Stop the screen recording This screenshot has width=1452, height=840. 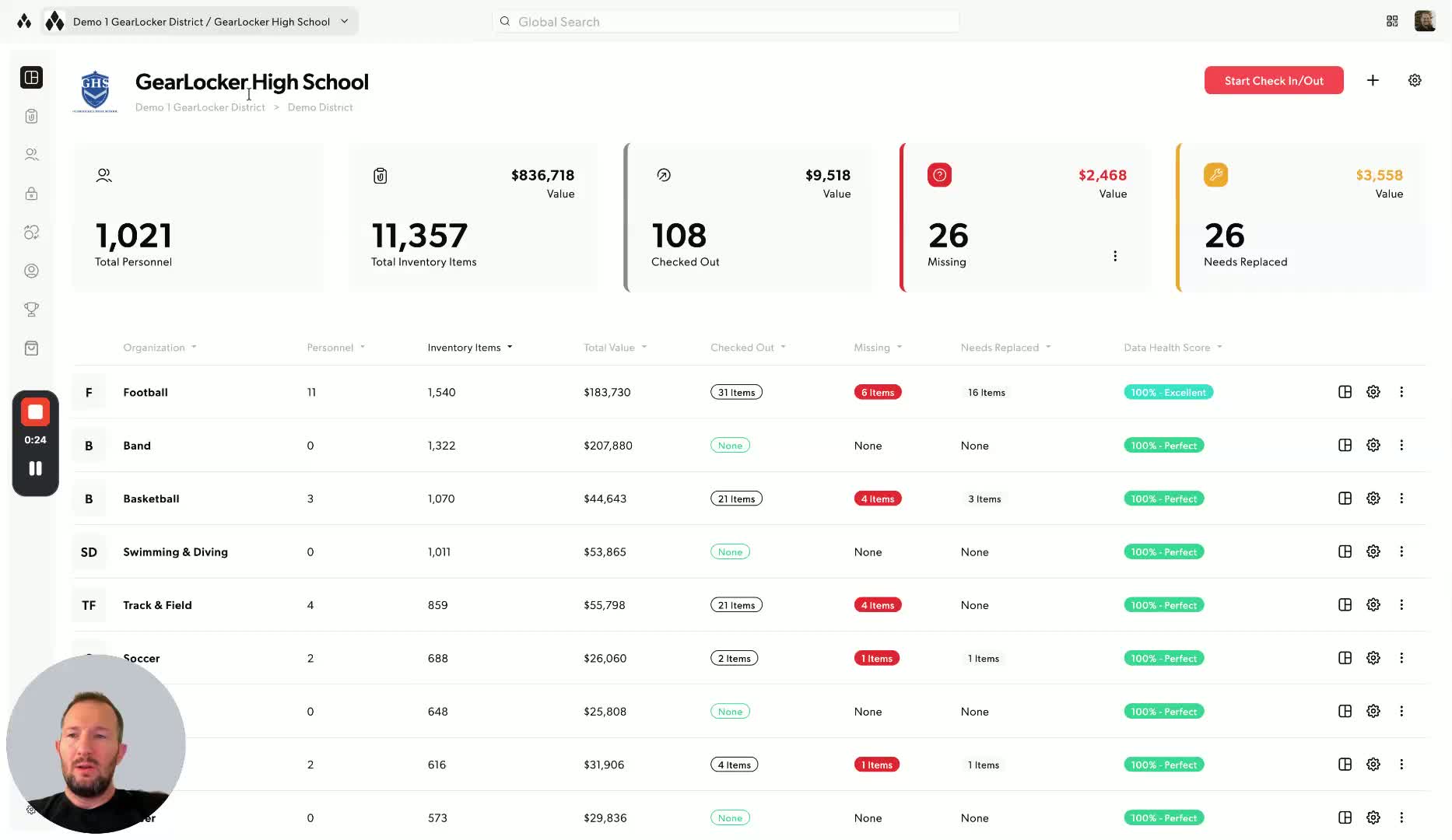pos(35,412)
